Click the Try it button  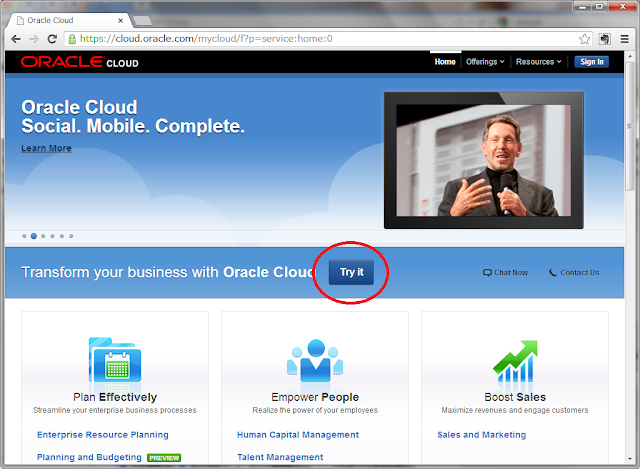click(351, 272)
